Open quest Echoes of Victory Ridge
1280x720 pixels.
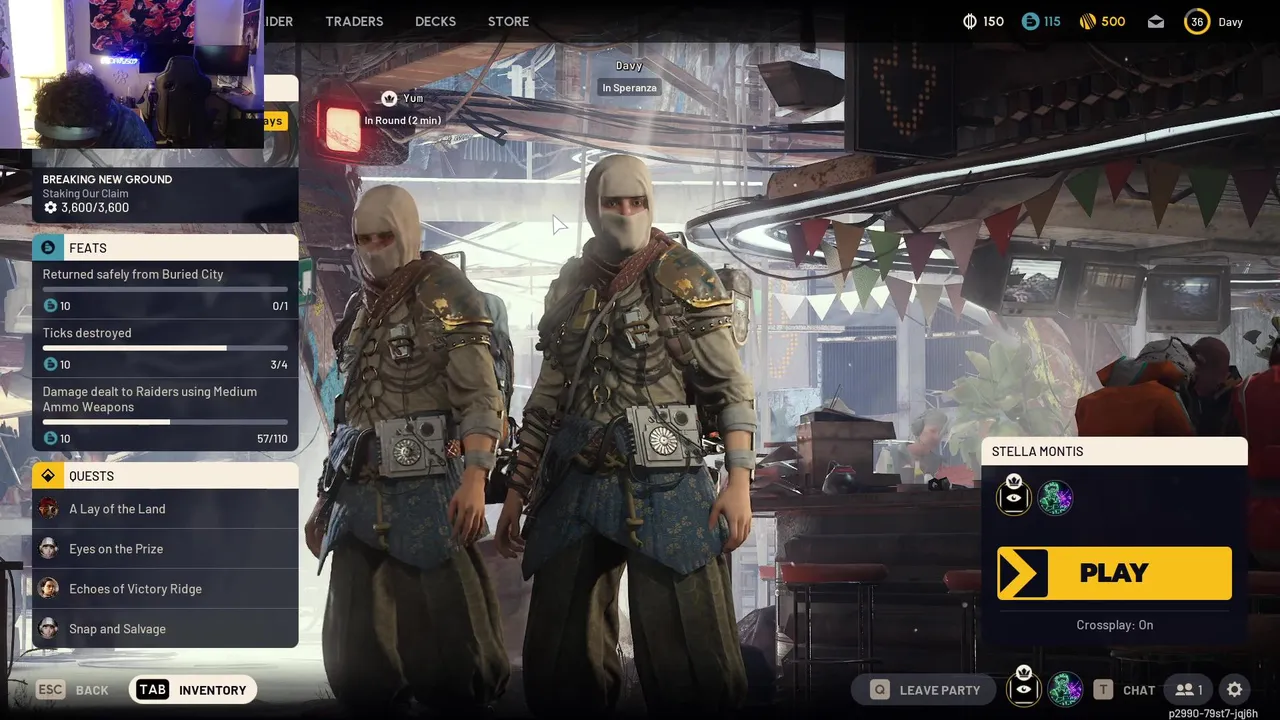click(165, 589)
